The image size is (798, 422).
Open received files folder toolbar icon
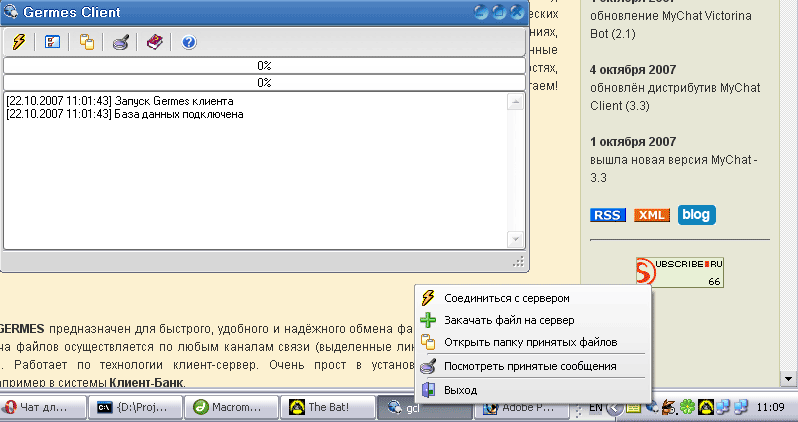pos(87,42)
